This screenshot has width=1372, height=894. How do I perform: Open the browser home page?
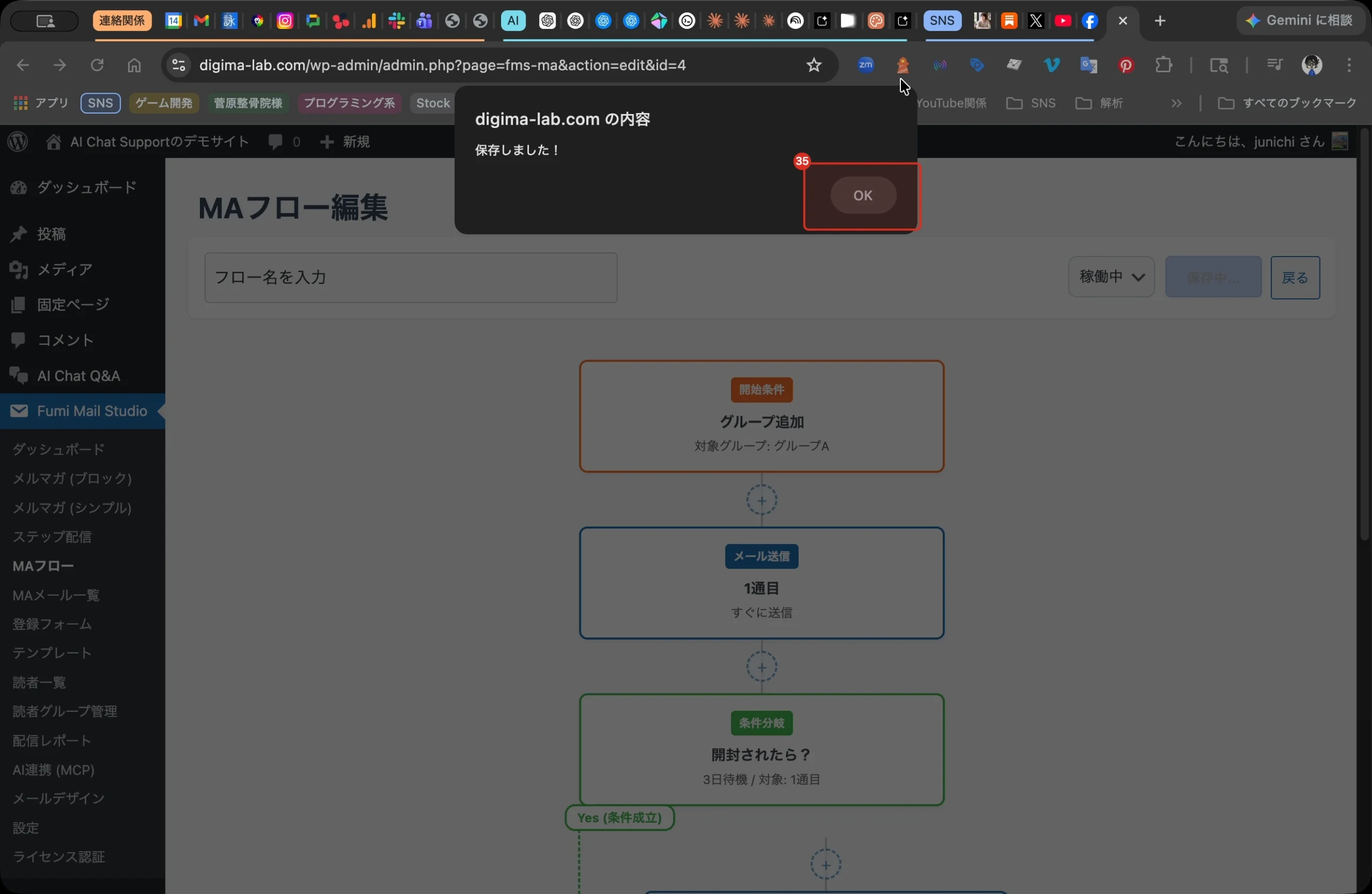[x=135, y=65]
